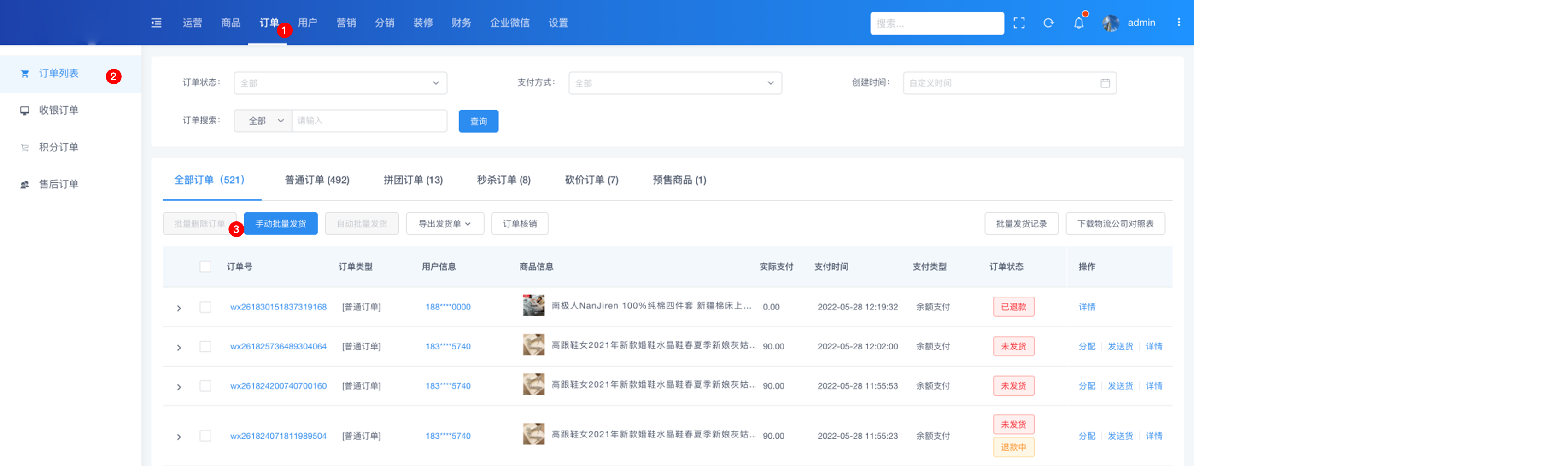Click the admin avatar picture
1568x466 pixels.
click(1110, 23)
